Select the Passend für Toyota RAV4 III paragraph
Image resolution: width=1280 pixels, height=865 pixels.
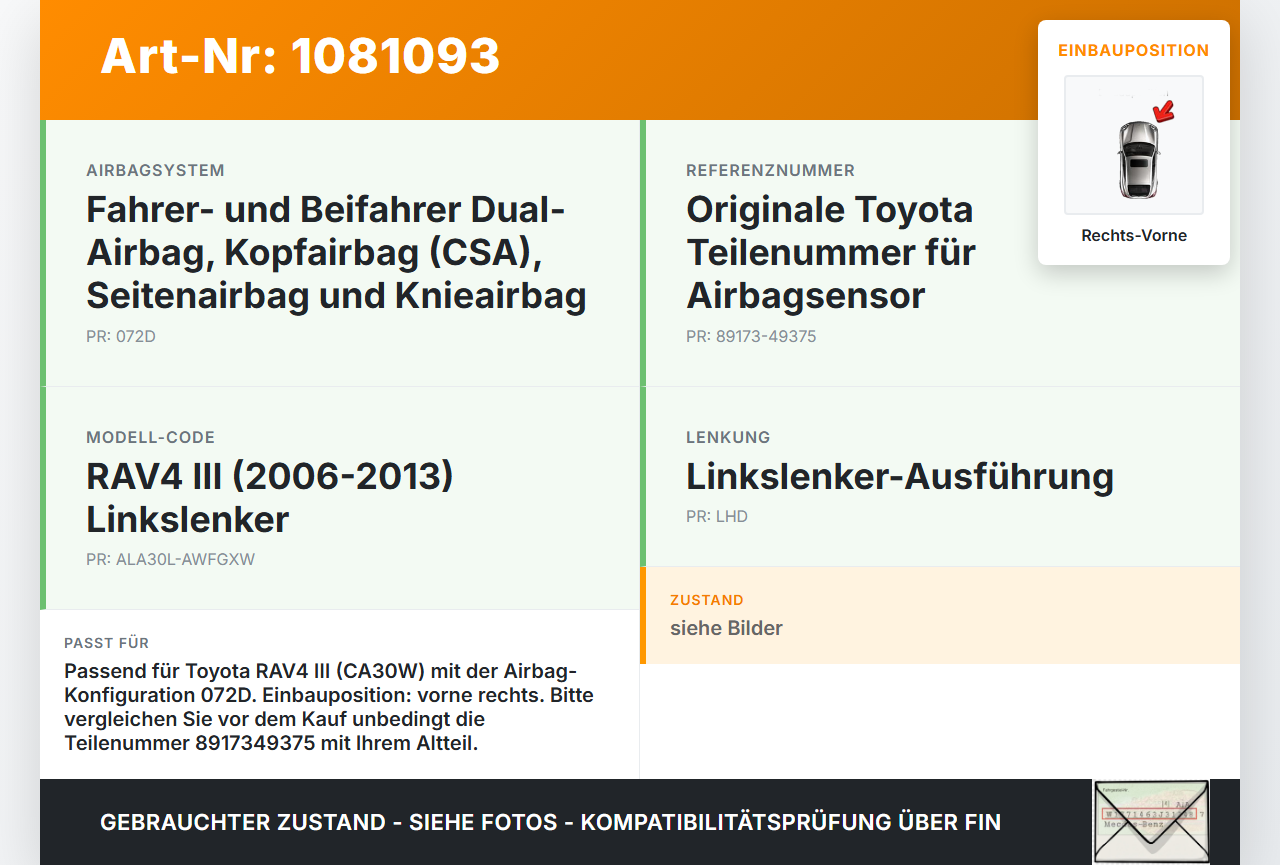click(329, 706)
